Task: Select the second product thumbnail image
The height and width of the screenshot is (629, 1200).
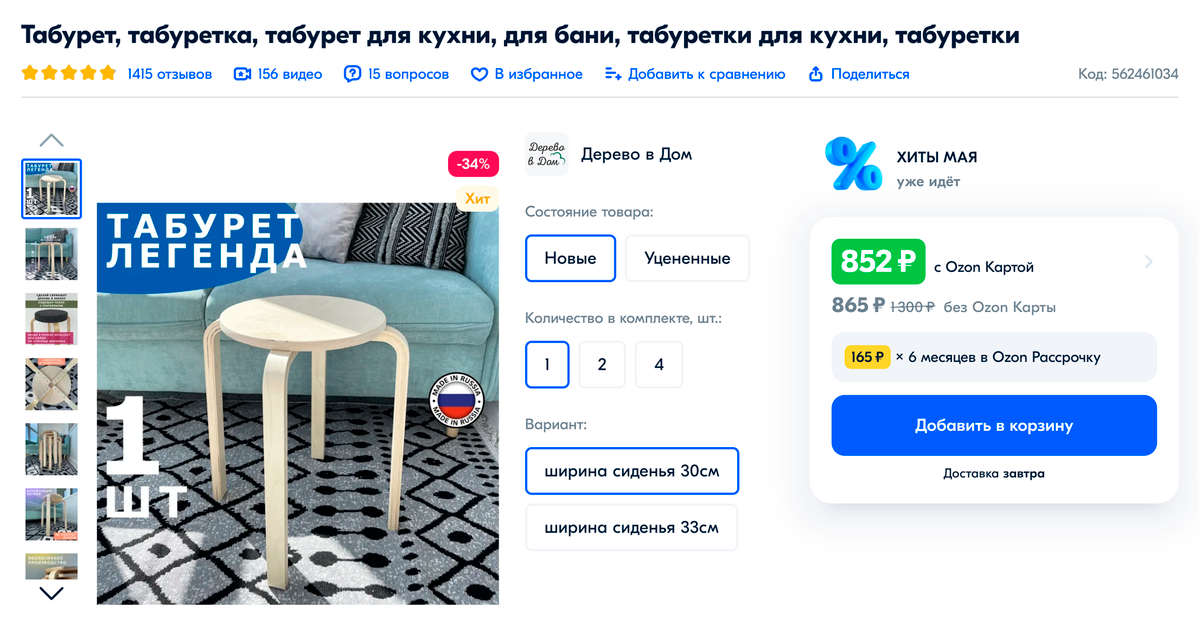Action: coord(51,254)
